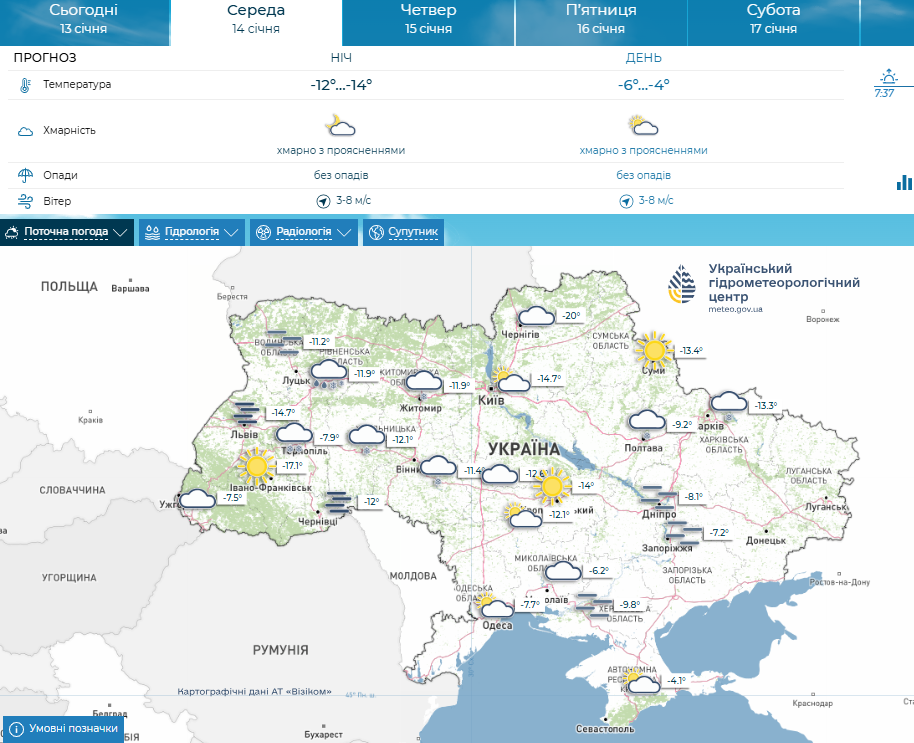
Task: Click the bar chart icon on right
Action: pos(904,182)
